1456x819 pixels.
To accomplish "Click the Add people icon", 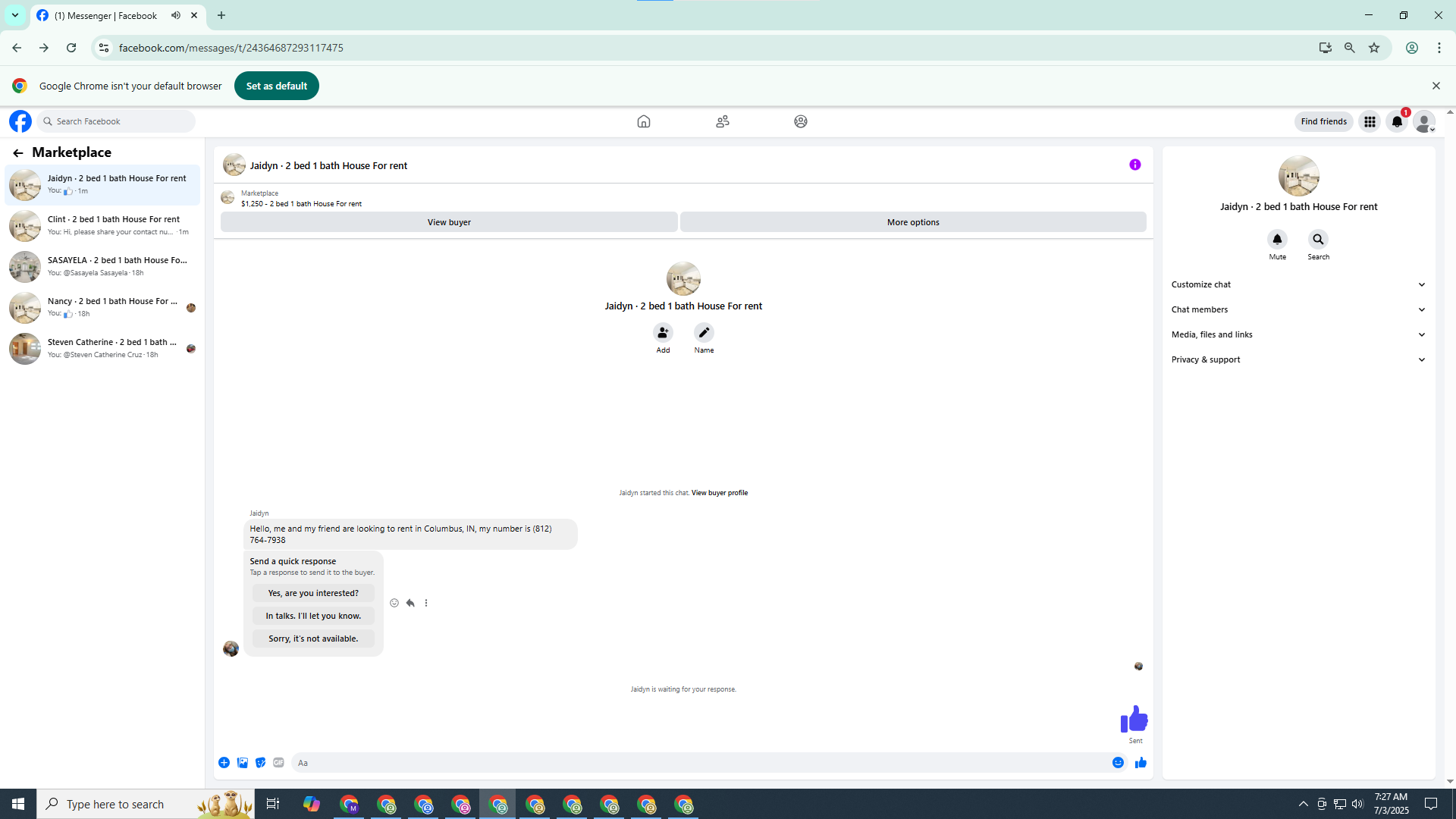I will [663, 332].
